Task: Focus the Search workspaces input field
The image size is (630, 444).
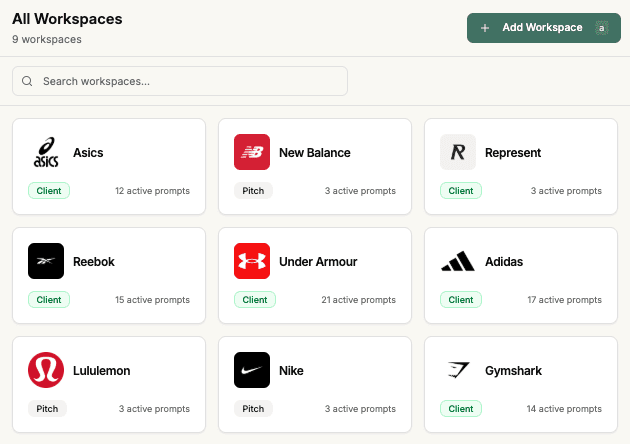Action: (x=190, y=81)
